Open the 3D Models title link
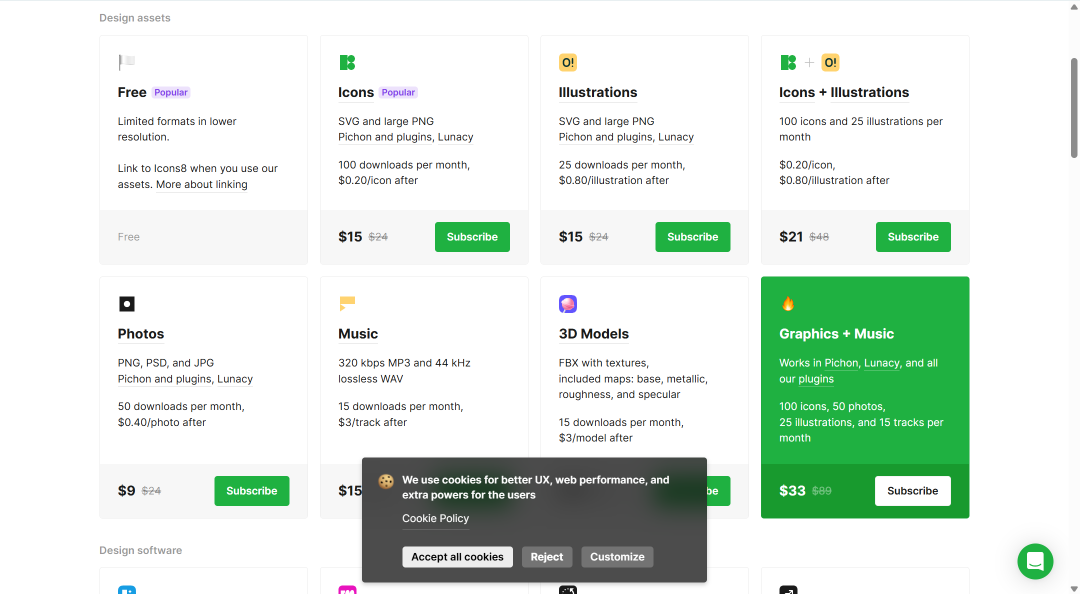The image size is (1080, 594). (594, 334)
